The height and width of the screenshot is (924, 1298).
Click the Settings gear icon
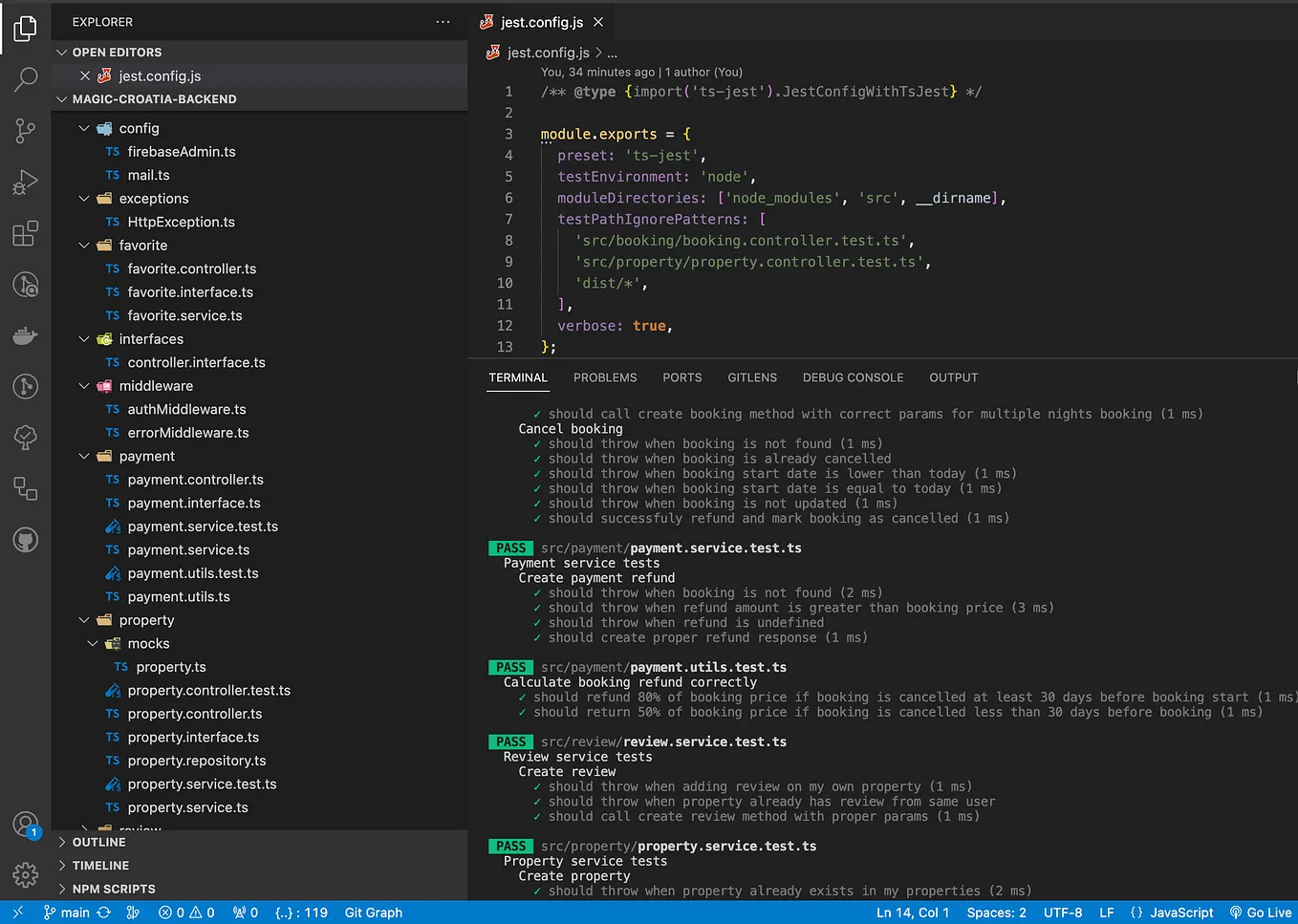(25, 874)
